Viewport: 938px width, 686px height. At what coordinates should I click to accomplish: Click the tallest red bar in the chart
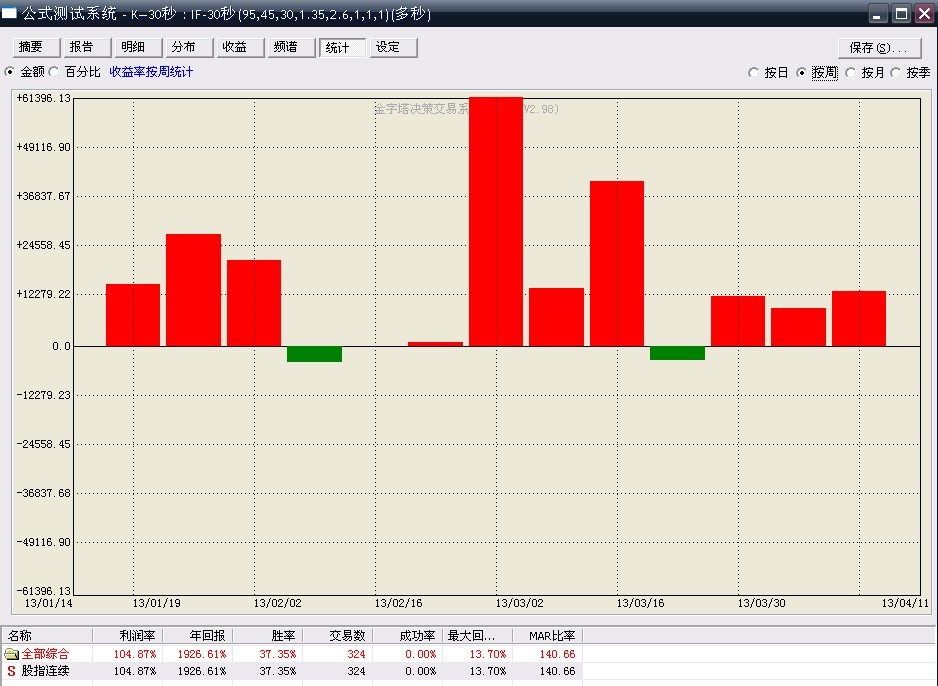pos(496,220)
